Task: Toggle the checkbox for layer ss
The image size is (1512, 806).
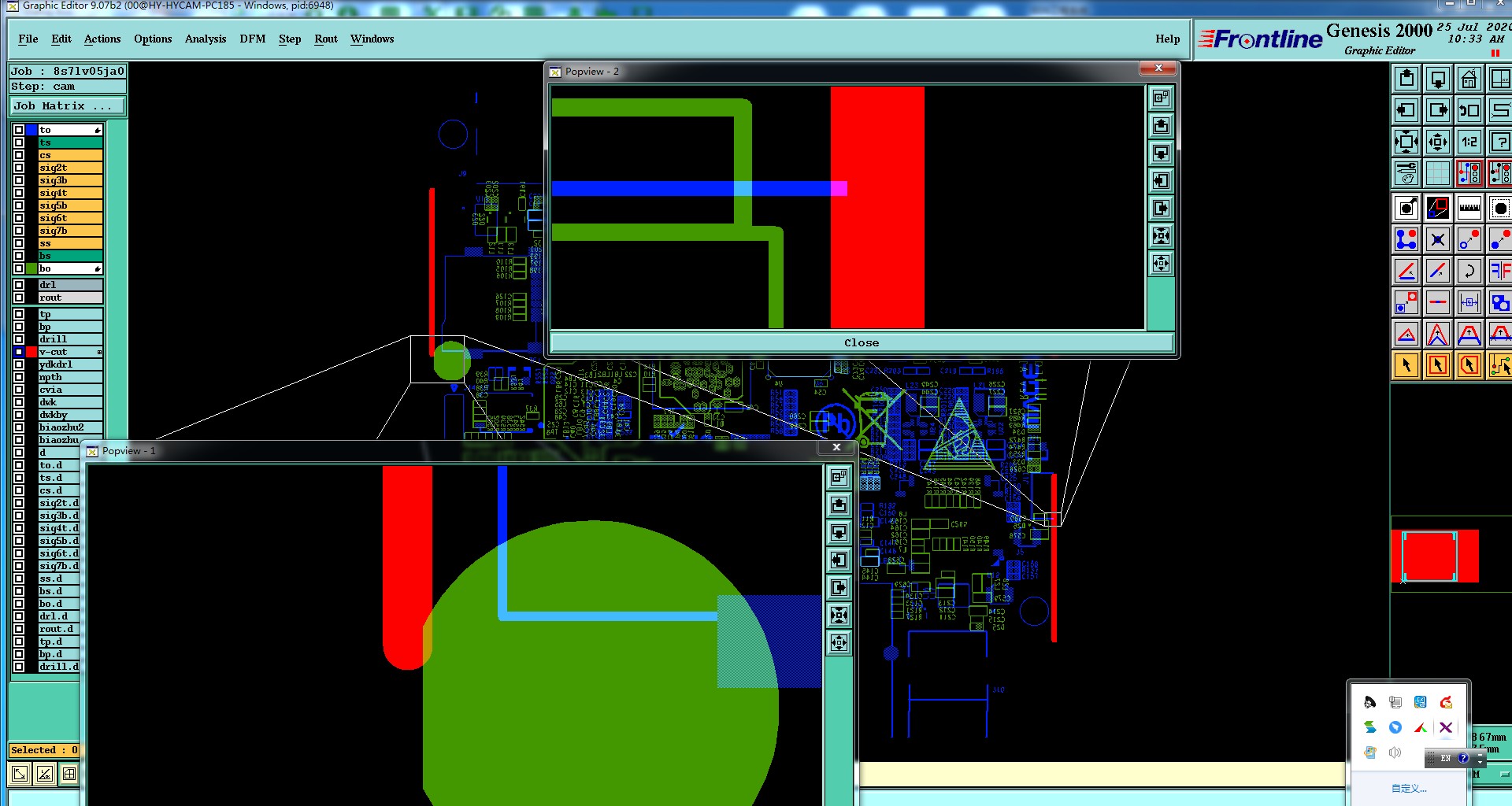Action: [19, 243]
